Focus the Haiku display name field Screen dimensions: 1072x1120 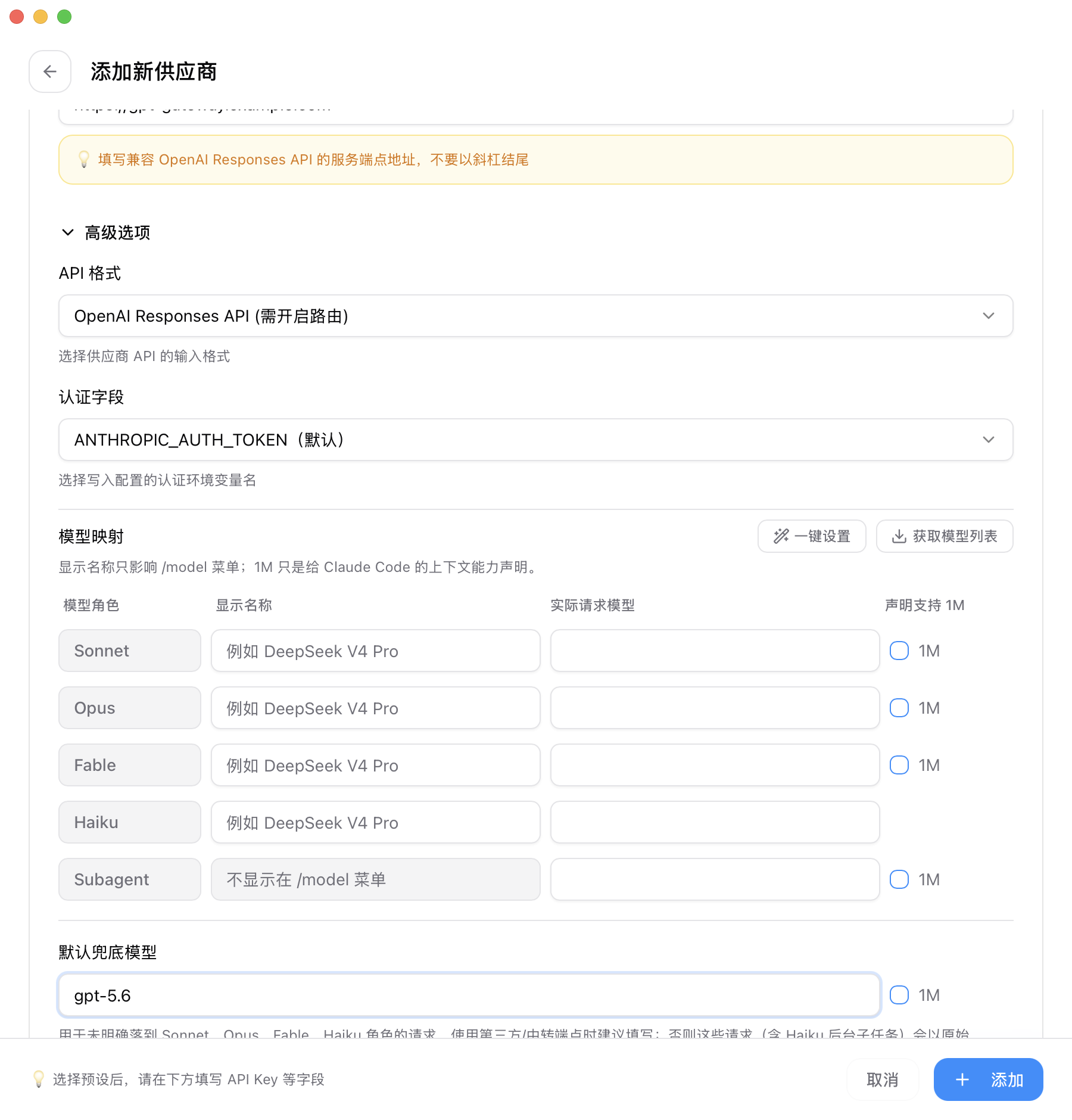[376, 822]
